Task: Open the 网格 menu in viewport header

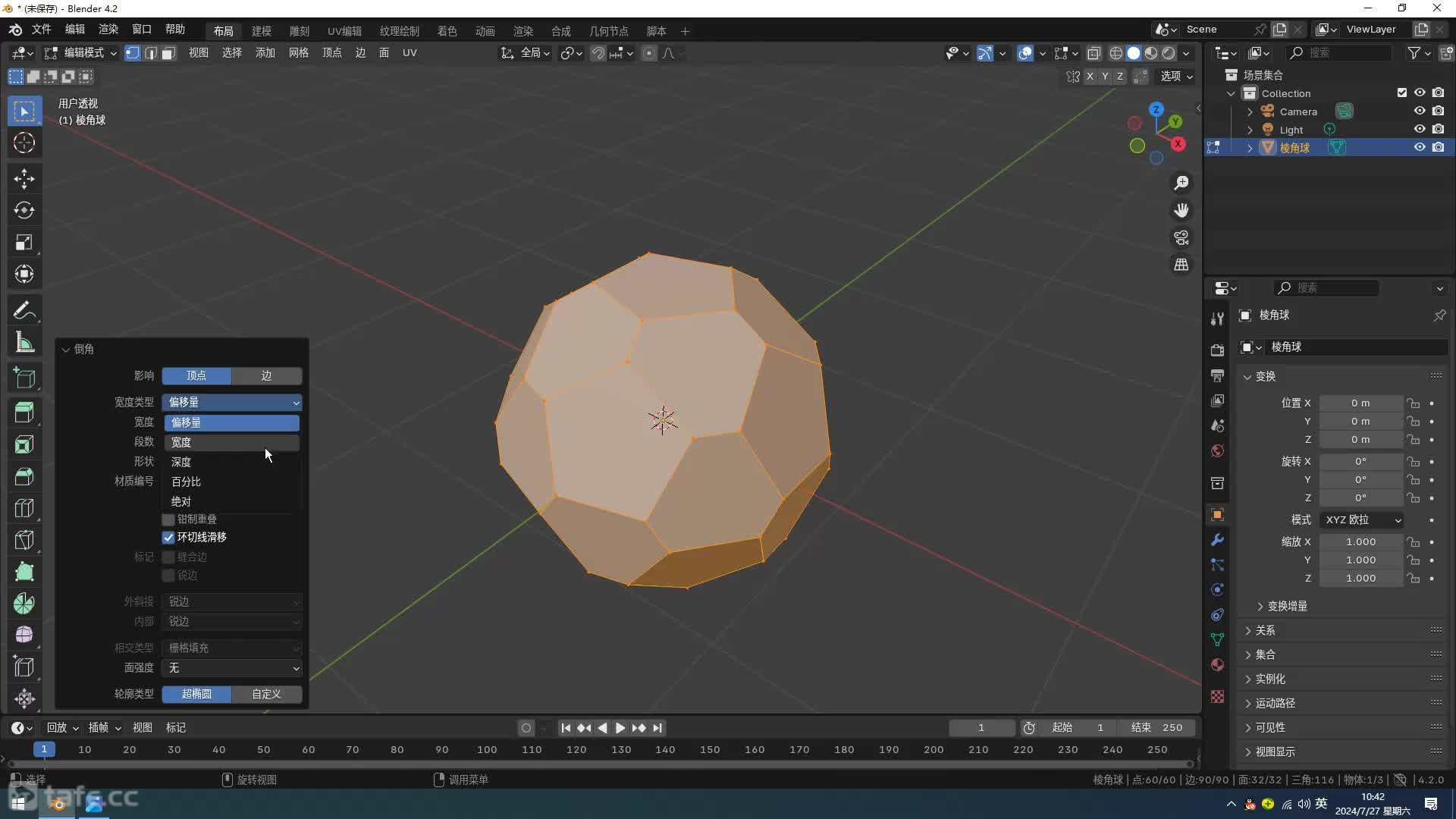Action: (299, 53)
